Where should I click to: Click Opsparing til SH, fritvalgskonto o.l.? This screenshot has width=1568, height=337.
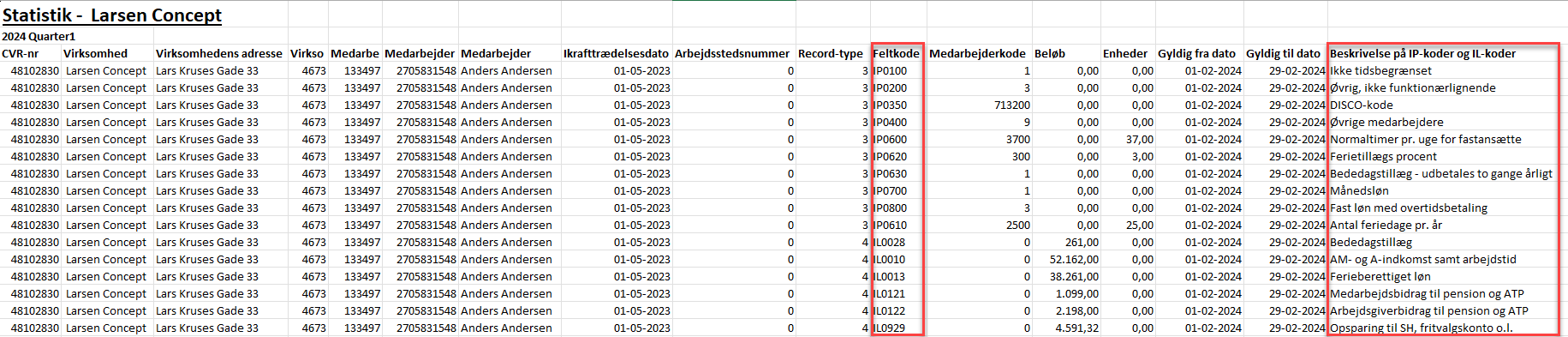click(x=1422, y=328)
